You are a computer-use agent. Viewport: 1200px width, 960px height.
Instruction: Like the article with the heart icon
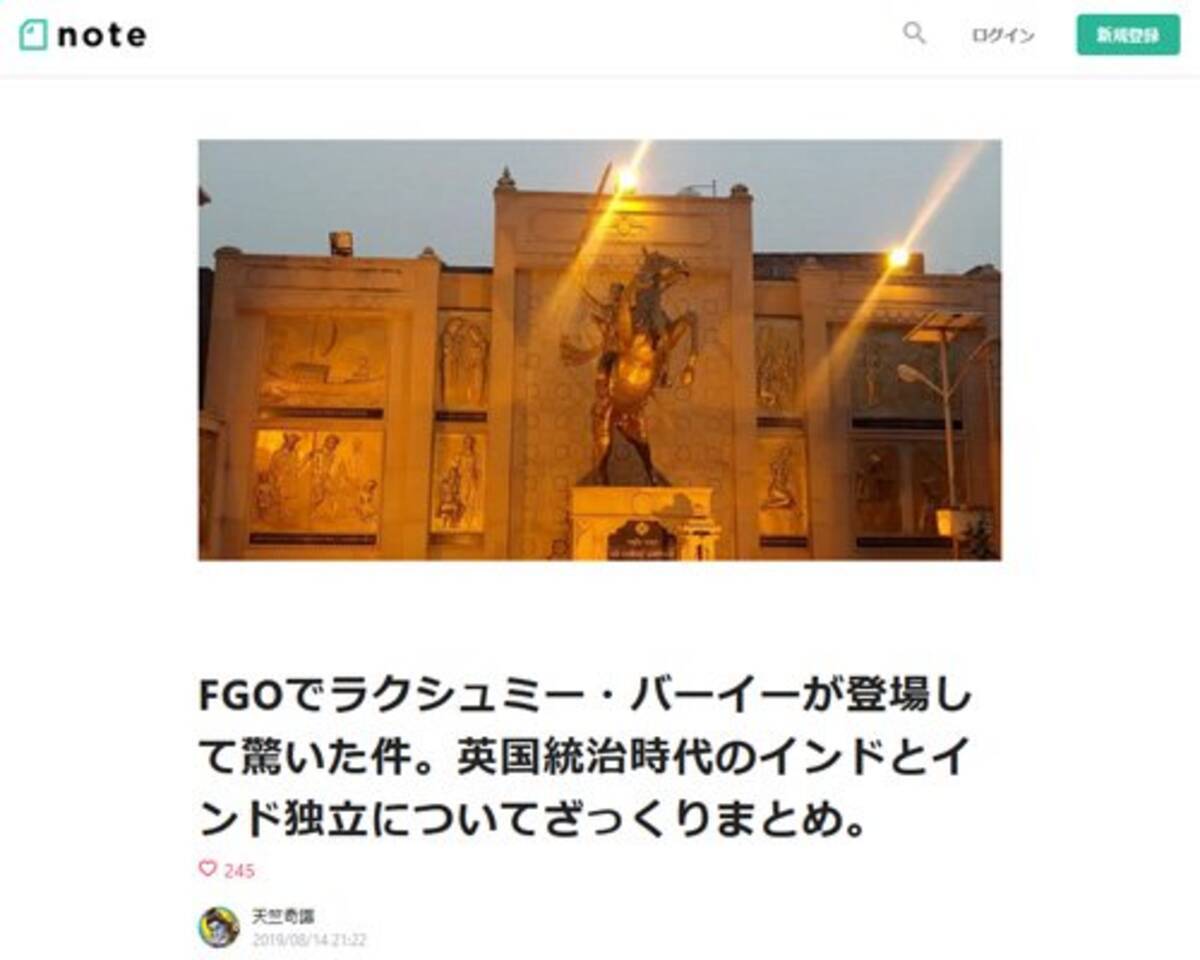(x=207, y=869)
